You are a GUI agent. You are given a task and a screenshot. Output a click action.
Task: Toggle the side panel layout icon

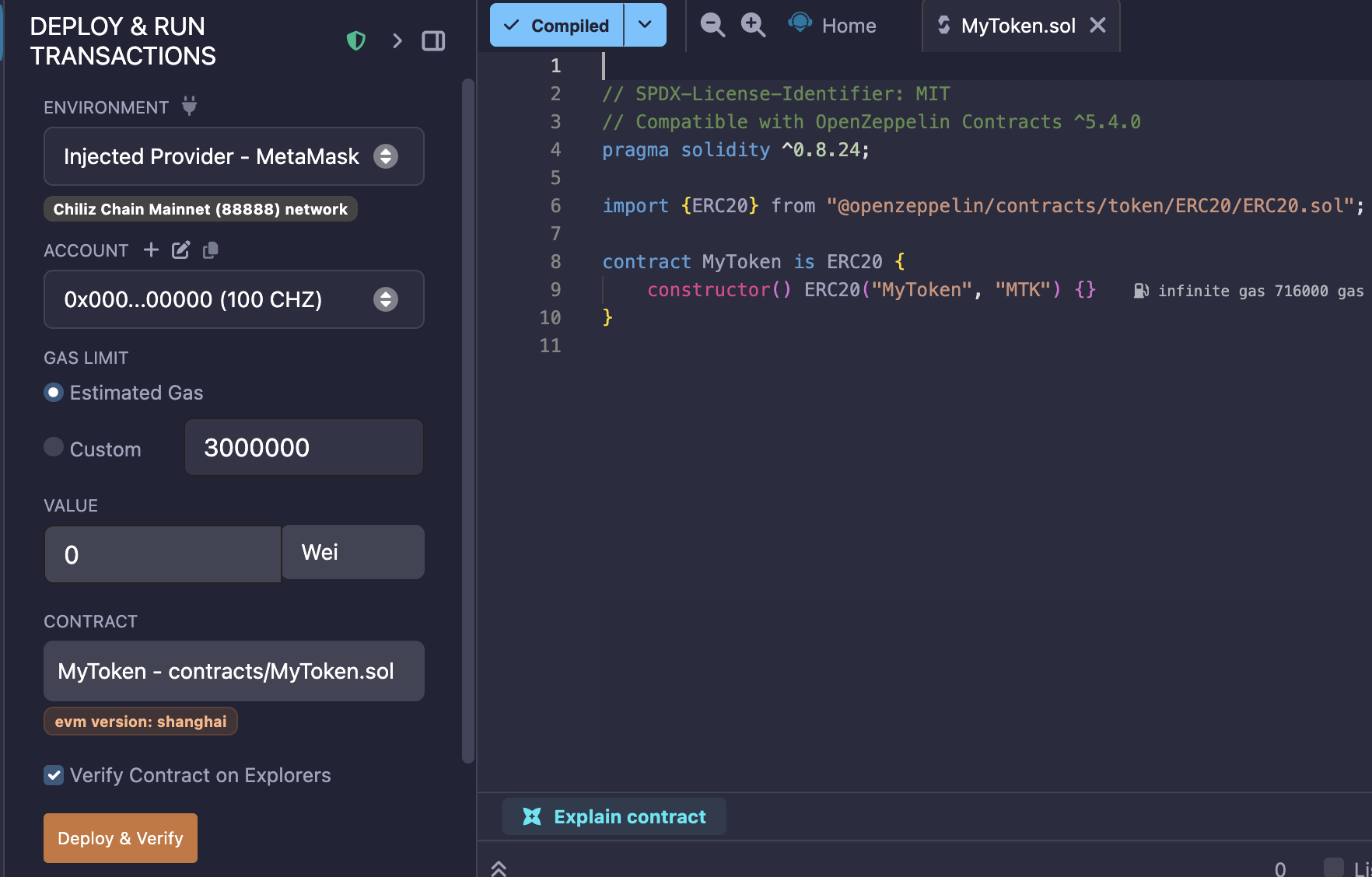(433, 40)
